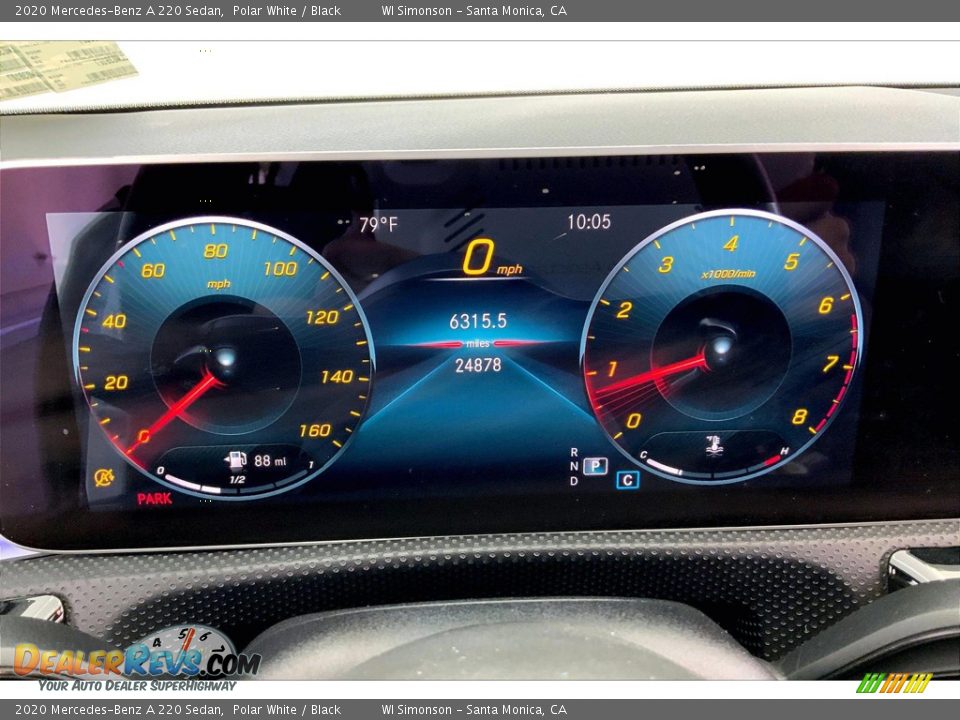Click the clock showing 10:05

[589, 222]
